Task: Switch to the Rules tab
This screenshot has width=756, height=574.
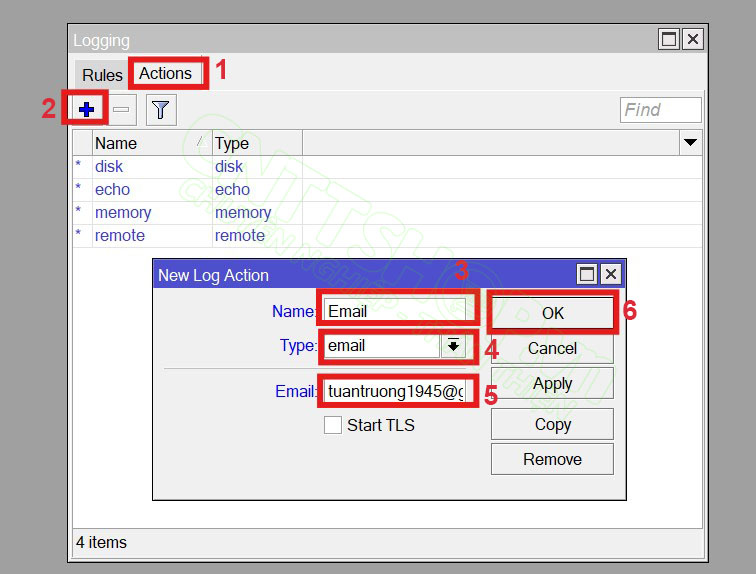Action: pos(102,75)
